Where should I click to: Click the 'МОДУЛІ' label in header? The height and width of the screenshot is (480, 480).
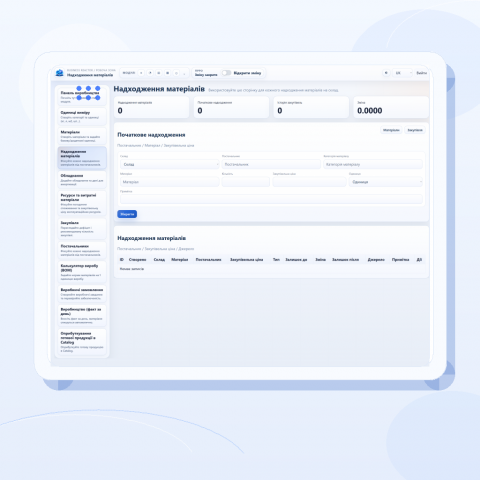129,73
